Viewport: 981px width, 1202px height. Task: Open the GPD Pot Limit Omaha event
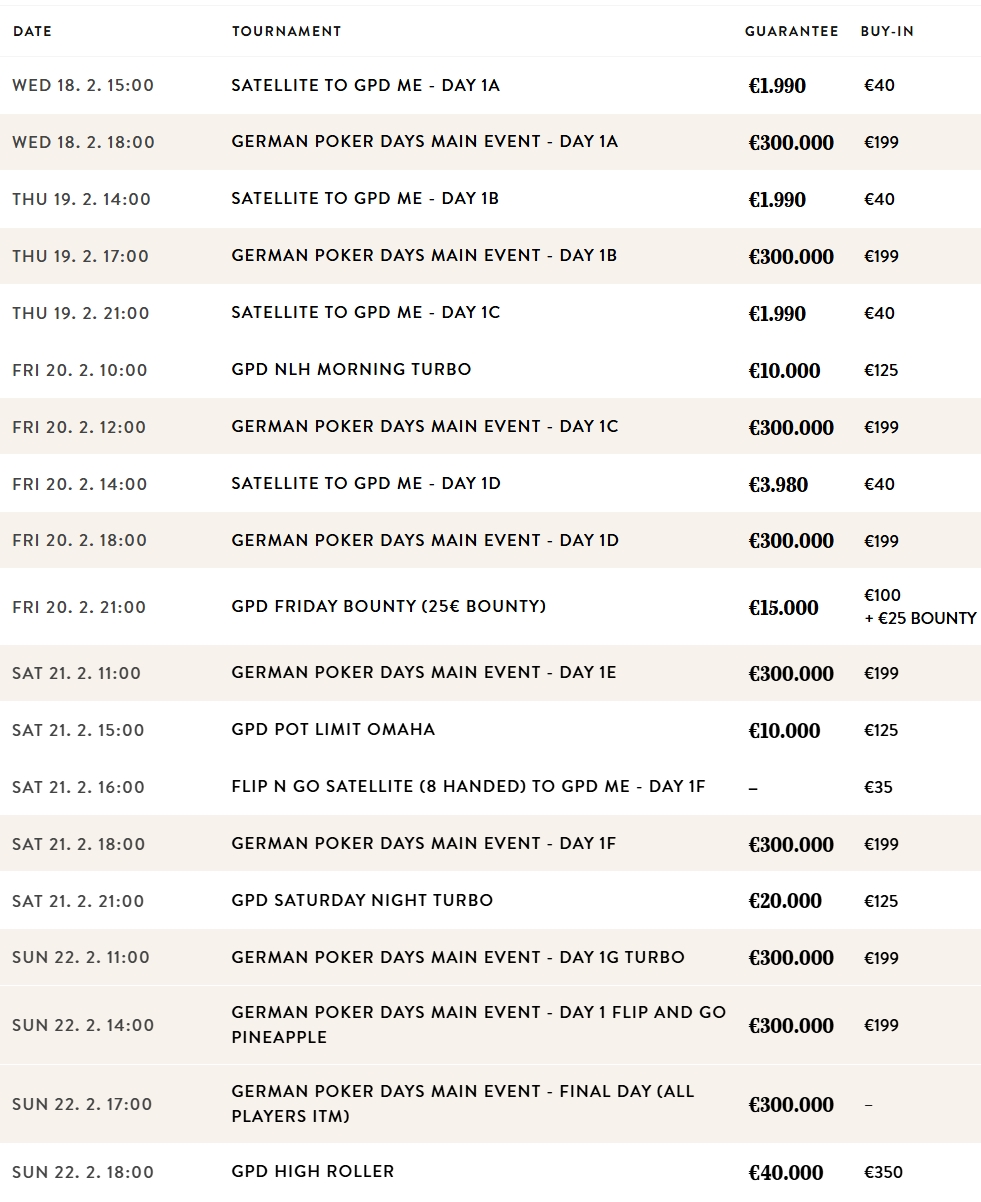pyautogui.click(x=333, y=729)
